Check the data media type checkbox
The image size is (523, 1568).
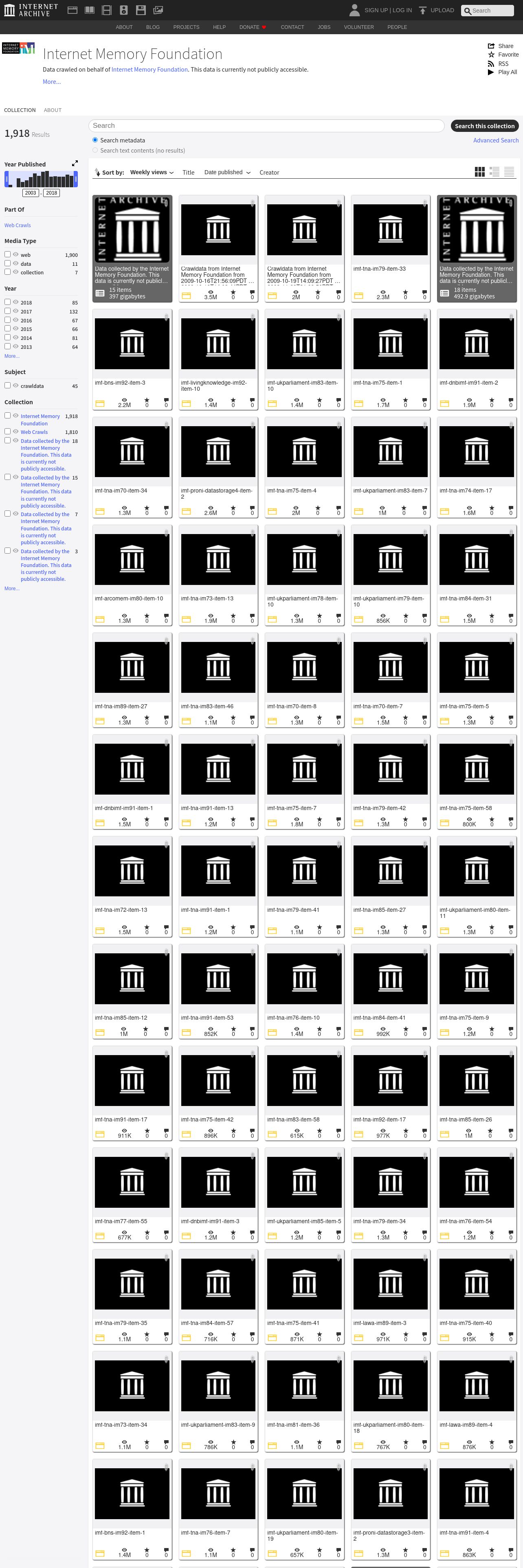pos(7,263)
